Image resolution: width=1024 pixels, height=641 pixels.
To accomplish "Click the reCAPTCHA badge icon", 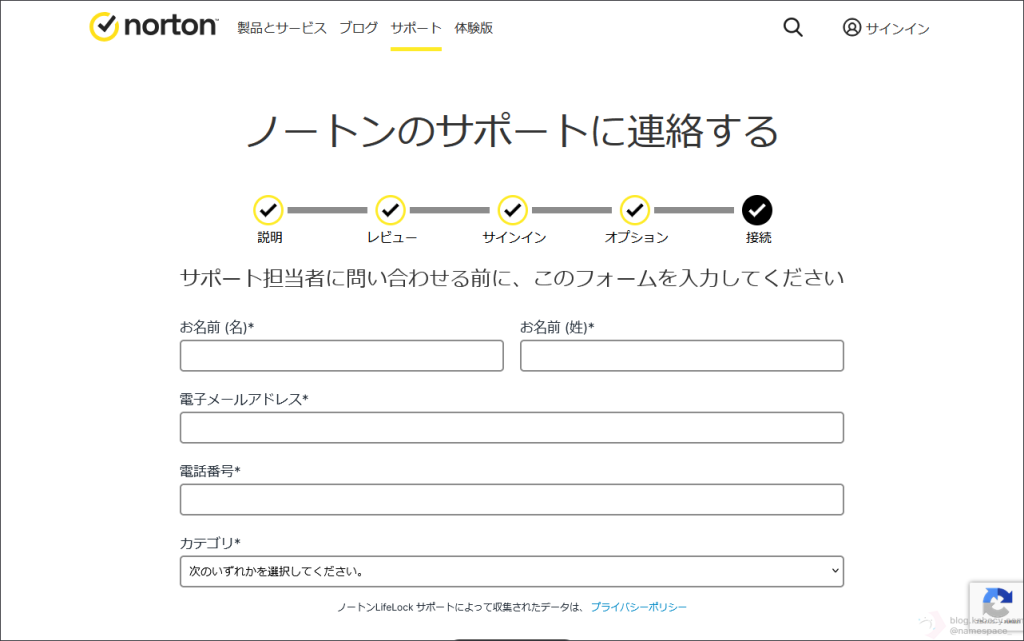I will tap(996, 604).
